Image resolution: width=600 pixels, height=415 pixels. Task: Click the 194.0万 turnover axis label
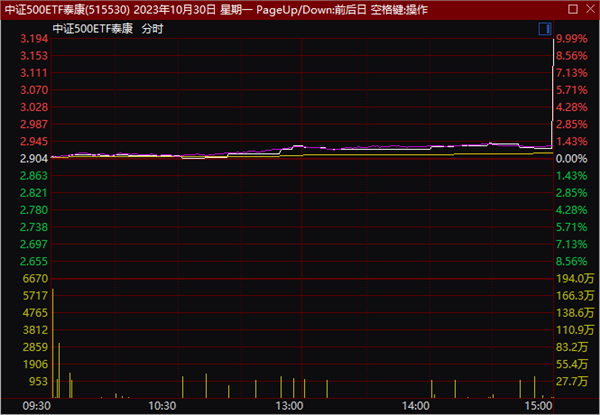574,279
